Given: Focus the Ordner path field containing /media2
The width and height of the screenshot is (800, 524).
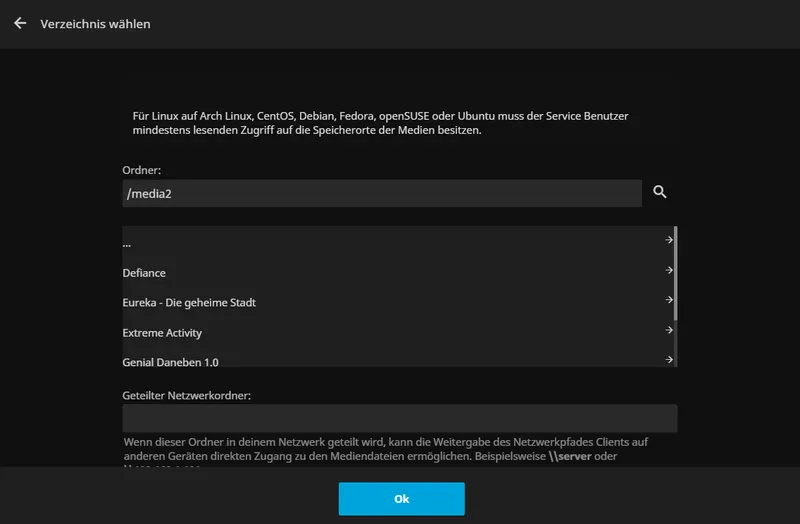Looking at the screenshot, I should pos(380,193).
